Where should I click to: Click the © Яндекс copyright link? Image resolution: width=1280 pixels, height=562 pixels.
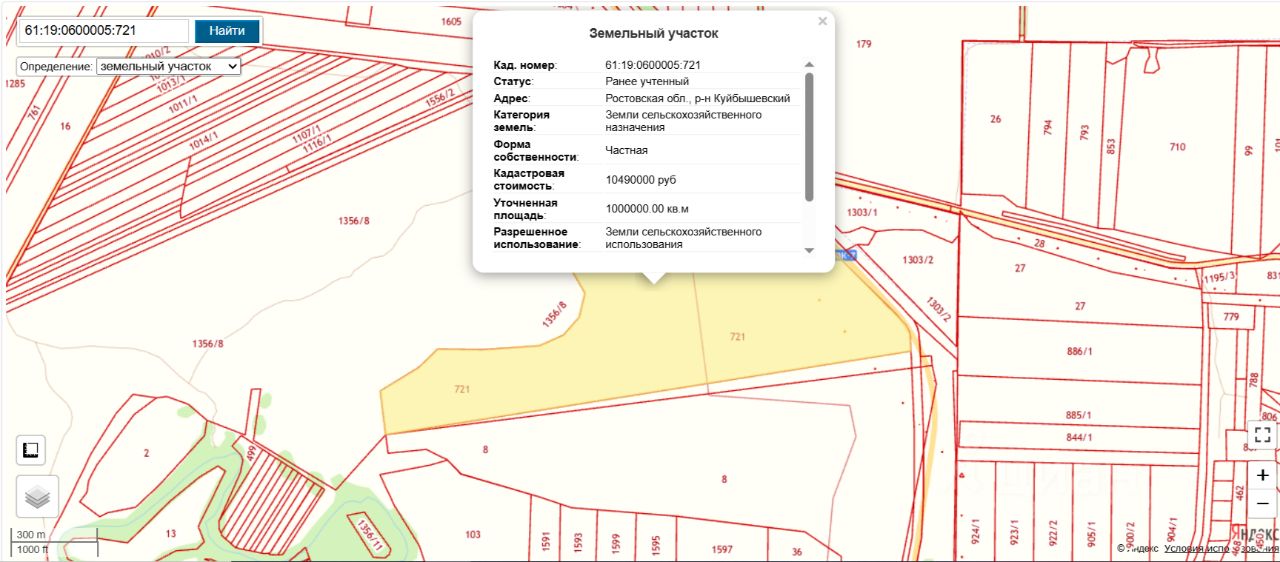[x=1138, y=548]
